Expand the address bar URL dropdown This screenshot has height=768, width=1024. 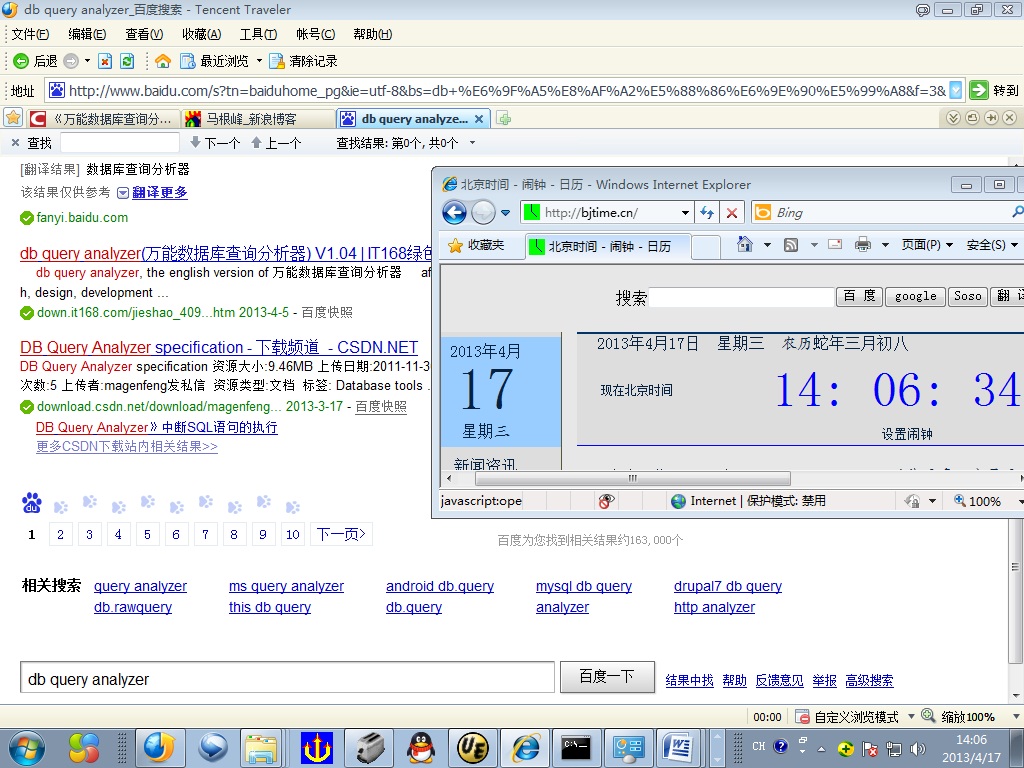click(x=955, y=90)
